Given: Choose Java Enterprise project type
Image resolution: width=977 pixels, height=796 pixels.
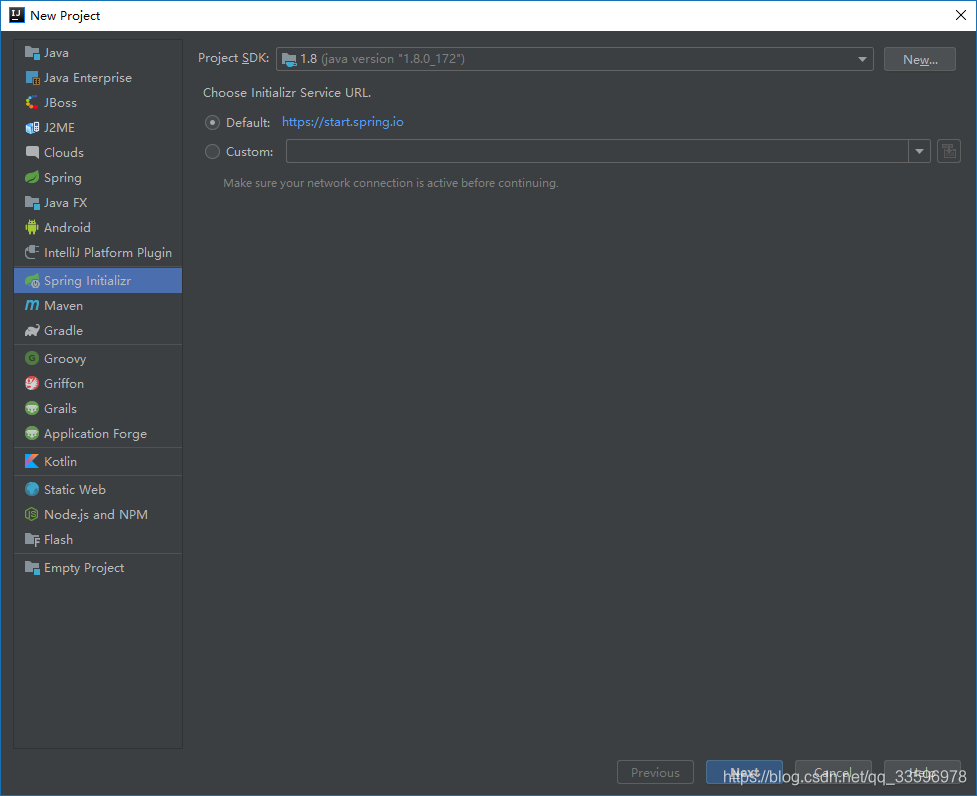Looking at the screenshot, I should click(x=98, y=78).
